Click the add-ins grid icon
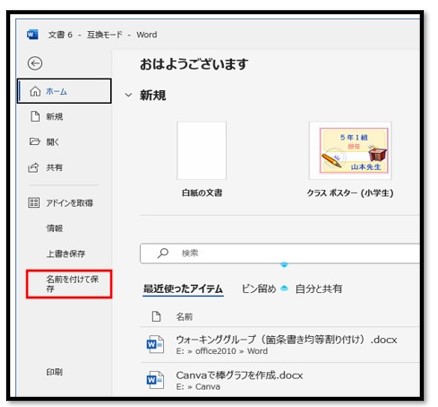The image size is (438, 407). coord(34,202)
